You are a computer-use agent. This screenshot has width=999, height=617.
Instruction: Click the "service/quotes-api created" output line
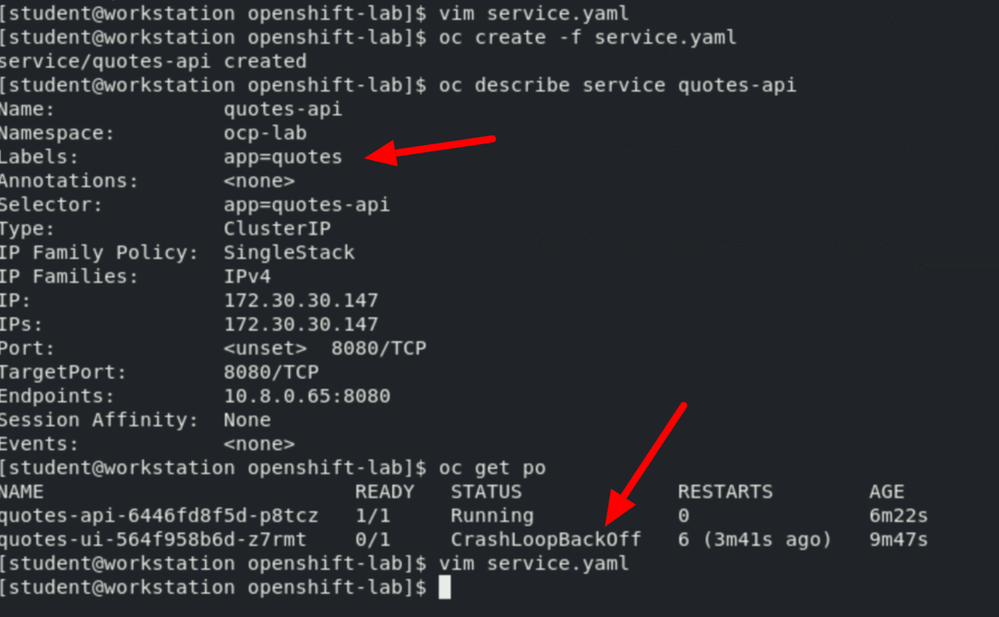coord(153,61)
